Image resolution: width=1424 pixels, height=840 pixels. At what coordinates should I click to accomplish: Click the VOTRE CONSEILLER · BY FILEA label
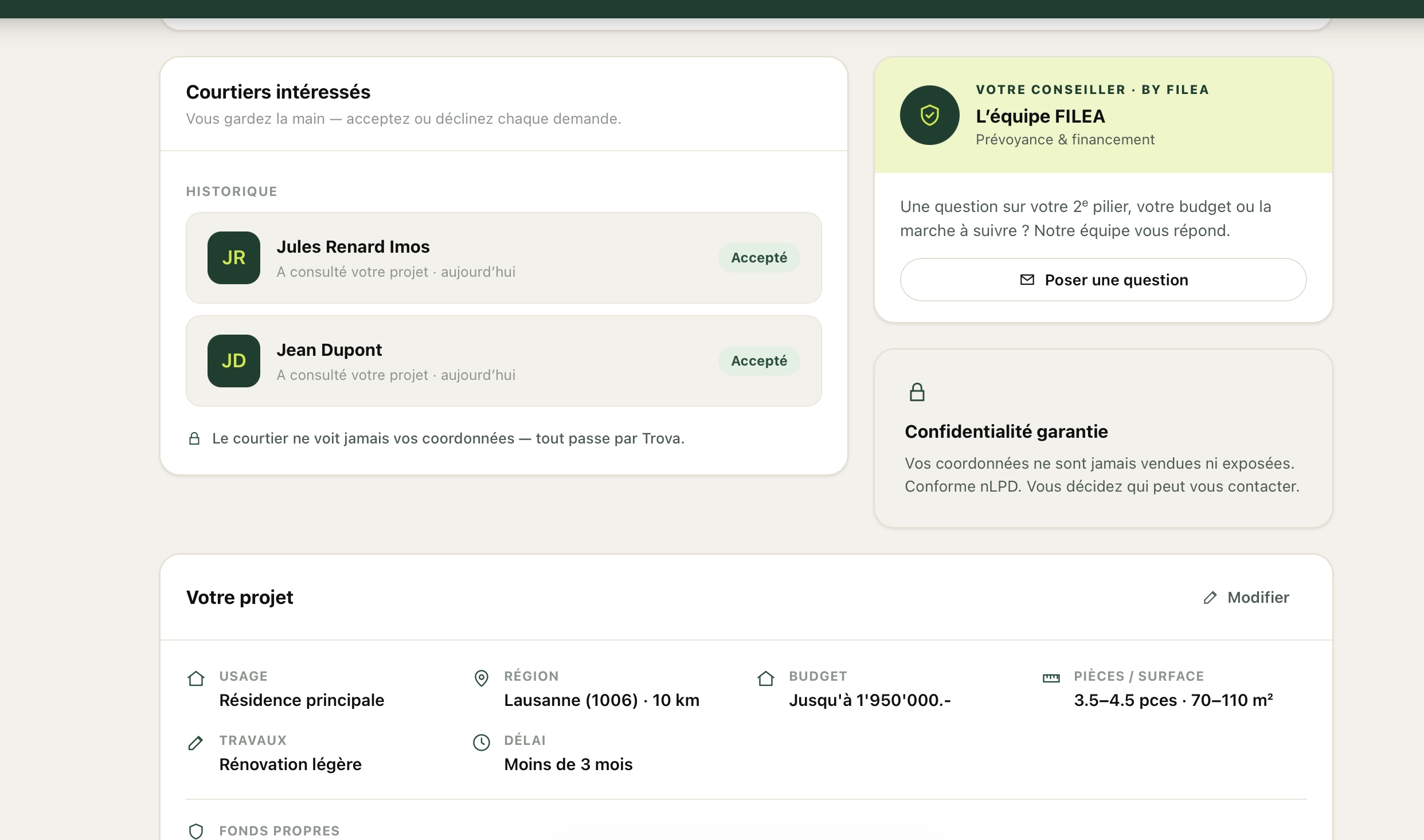point(1093,89)
